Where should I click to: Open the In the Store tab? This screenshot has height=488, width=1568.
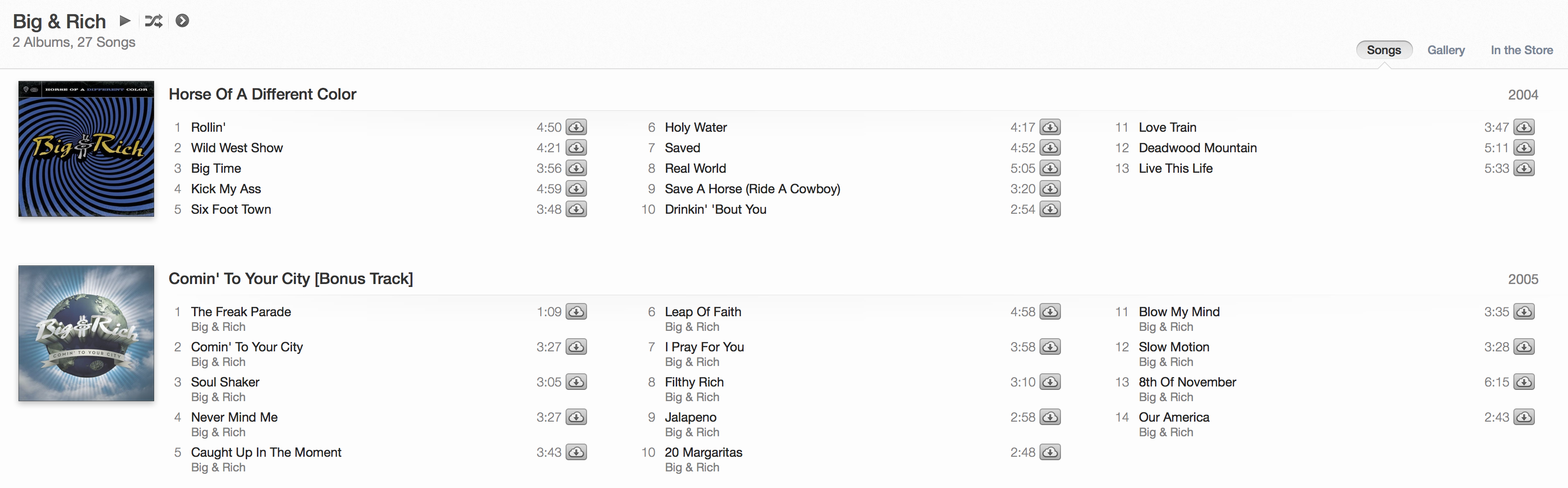pos(1521,50)
